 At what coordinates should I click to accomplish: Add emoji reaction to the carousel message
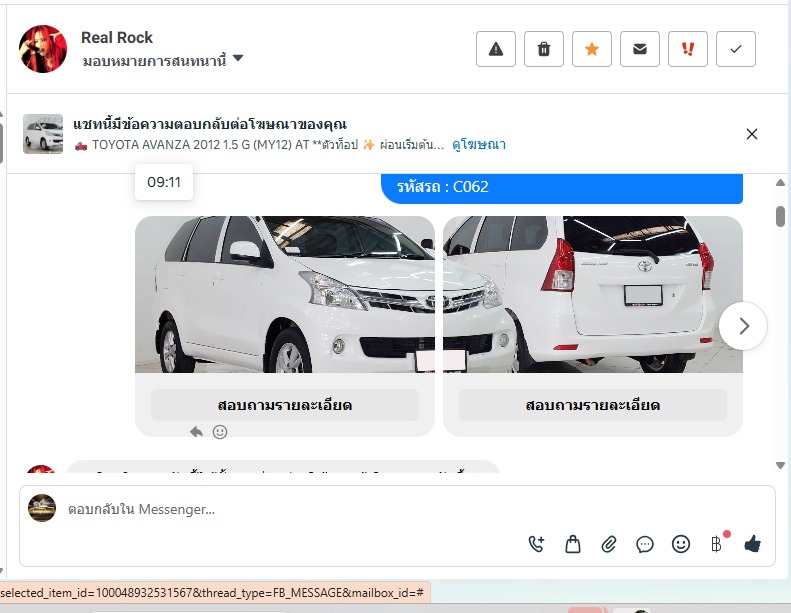tap(220, 432)
